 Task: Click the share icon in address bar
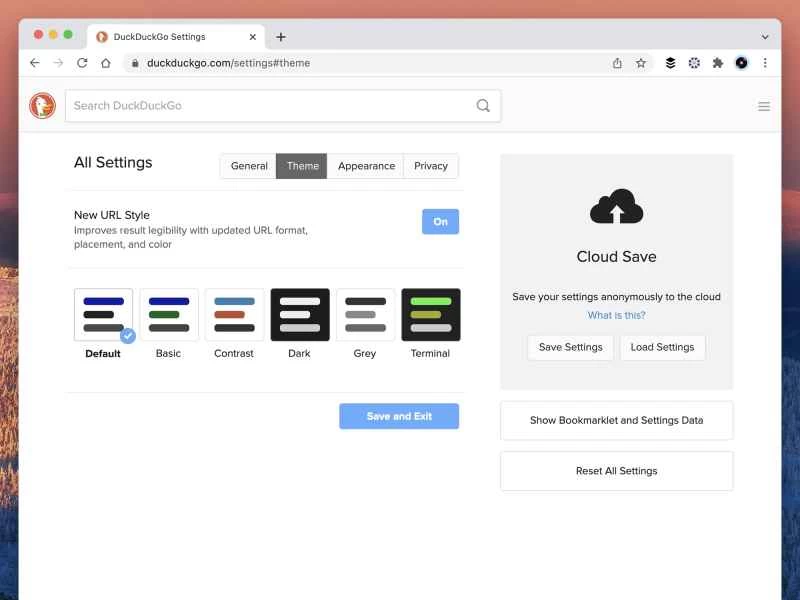tap(617, 63)
